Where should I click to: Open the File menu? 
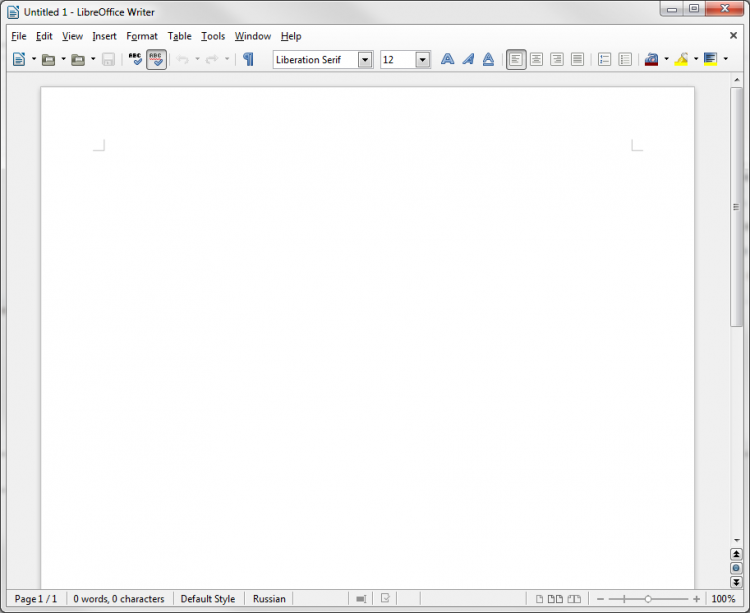tap(19, 36)
